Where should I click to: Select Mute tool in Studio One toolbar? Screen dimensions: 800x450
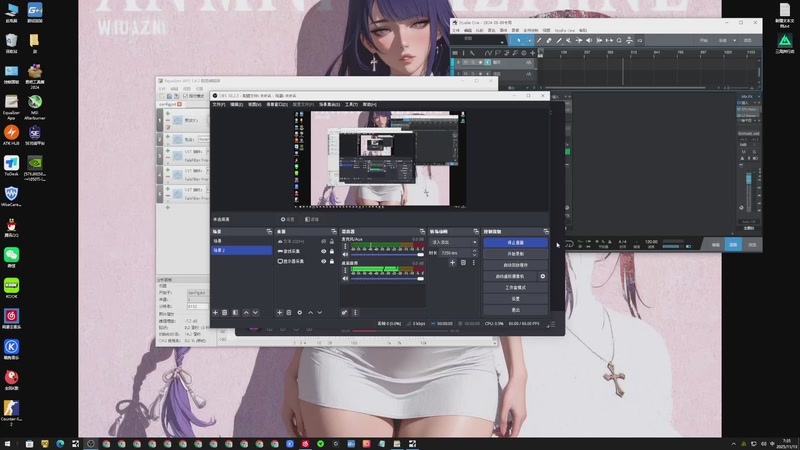tap(569, 40)
